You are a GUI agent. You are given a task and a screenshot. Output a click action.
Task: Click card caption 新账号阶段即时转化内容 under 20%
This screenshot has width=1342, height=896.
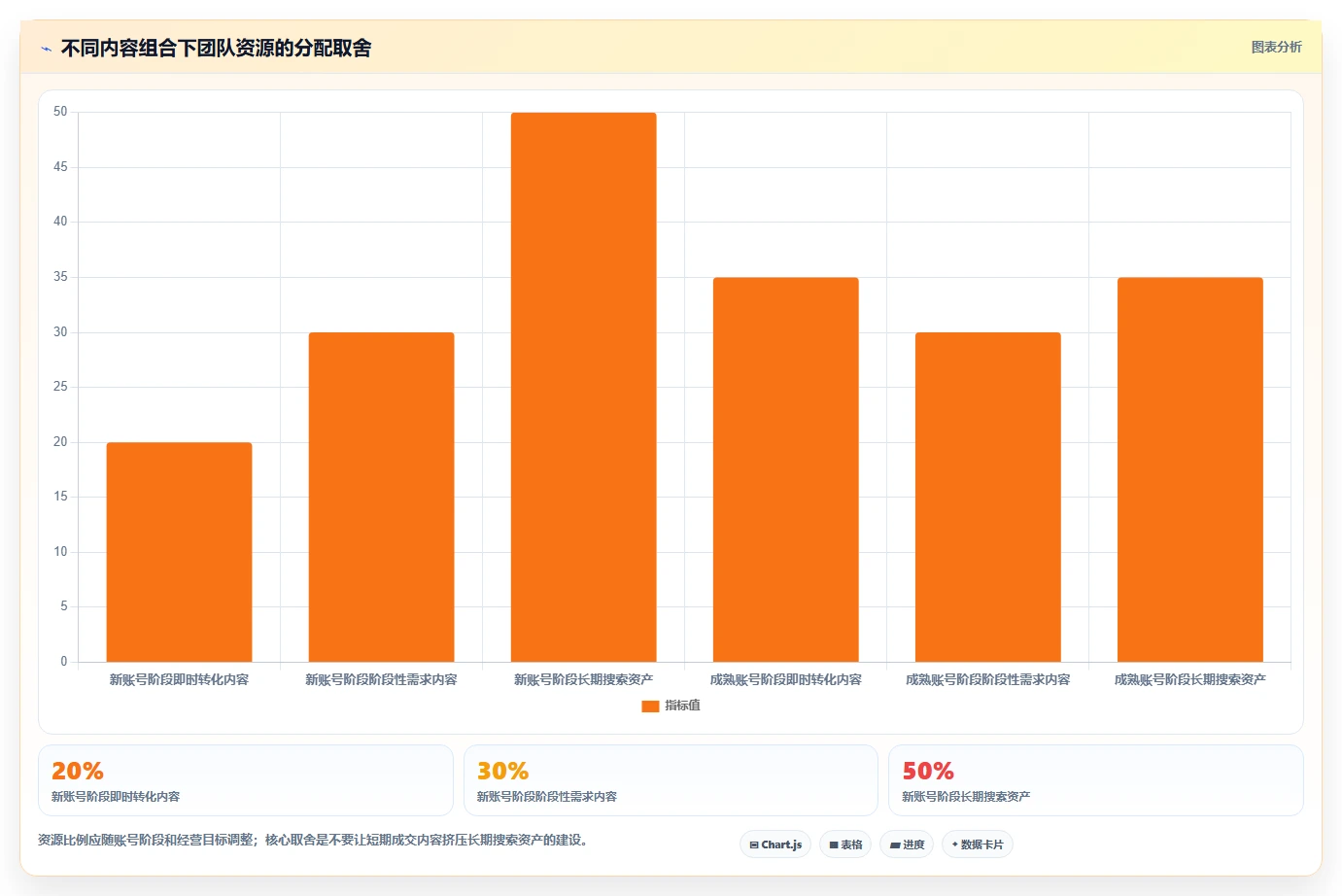[116, 796]
